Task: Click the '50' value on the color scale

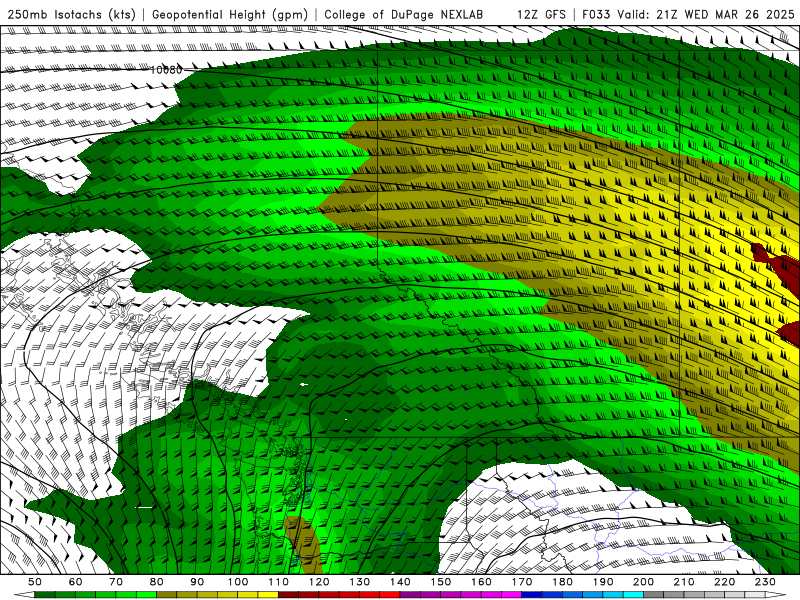Action: pos(35,582)
